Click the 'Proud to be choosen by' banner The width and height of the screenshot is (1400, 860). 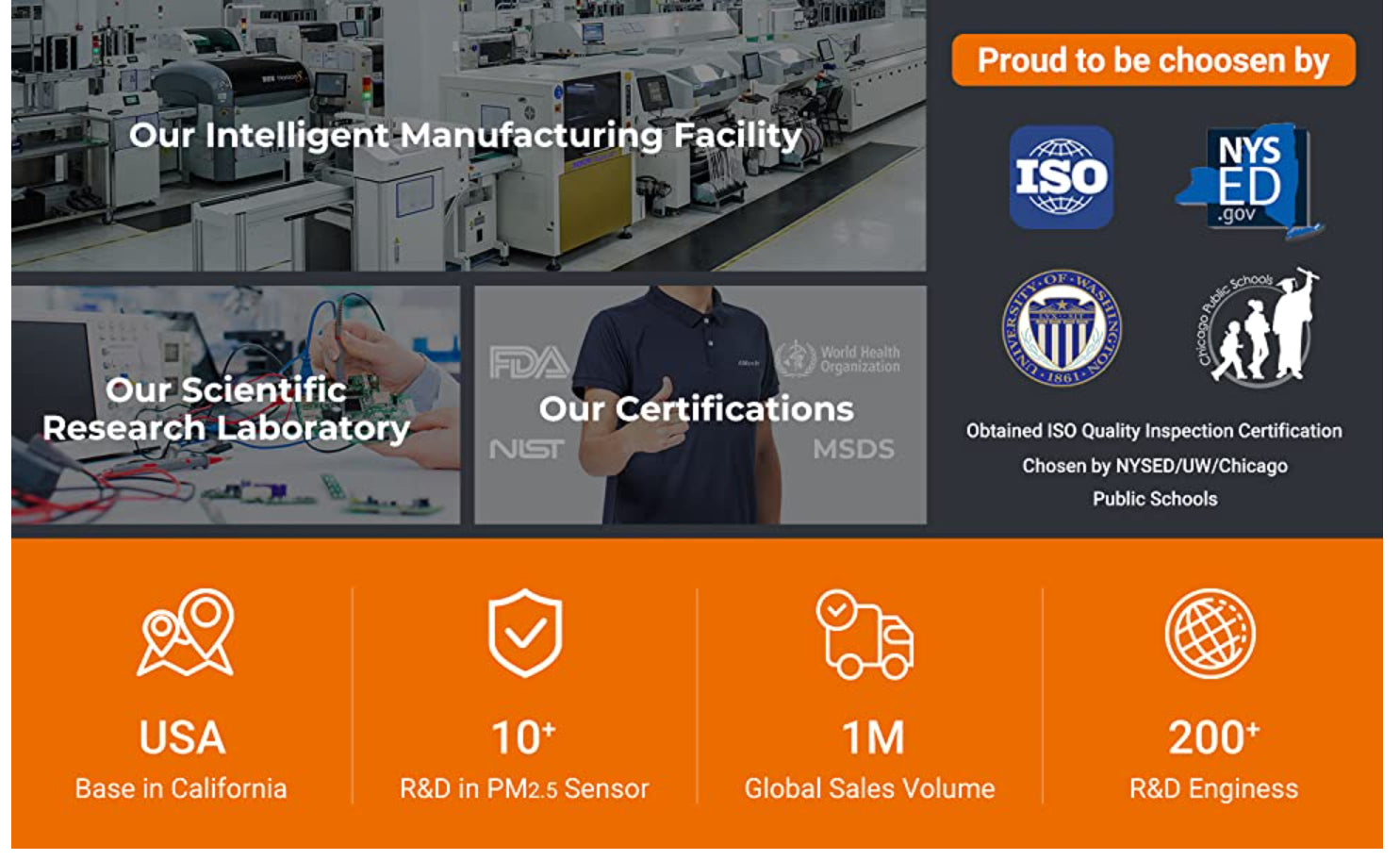coord(1153,60)
